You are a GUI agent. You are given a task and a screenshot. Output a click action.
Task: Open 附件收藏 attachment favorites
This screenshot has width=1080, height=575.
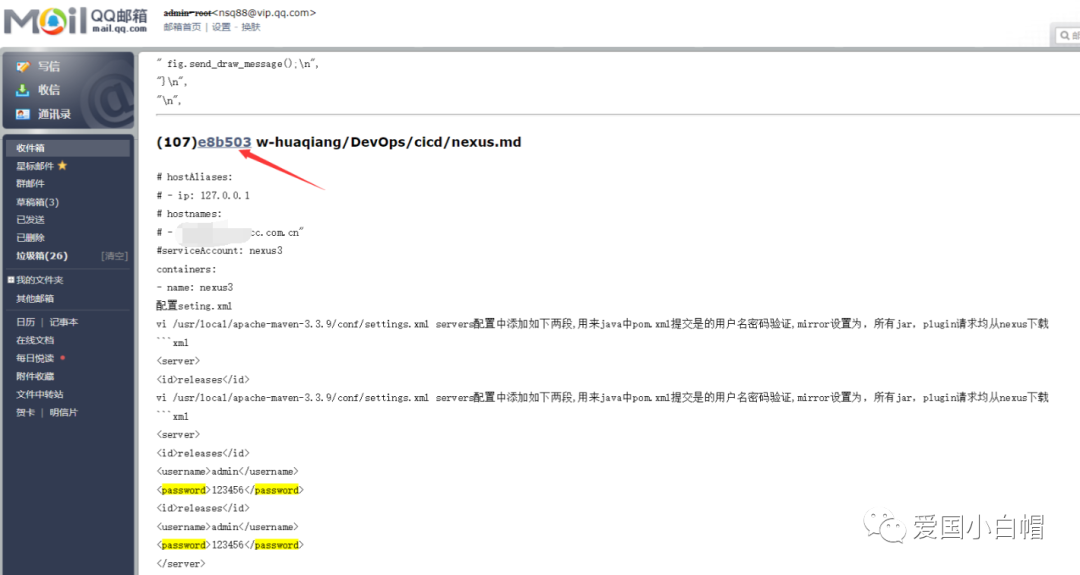point(34,377)
